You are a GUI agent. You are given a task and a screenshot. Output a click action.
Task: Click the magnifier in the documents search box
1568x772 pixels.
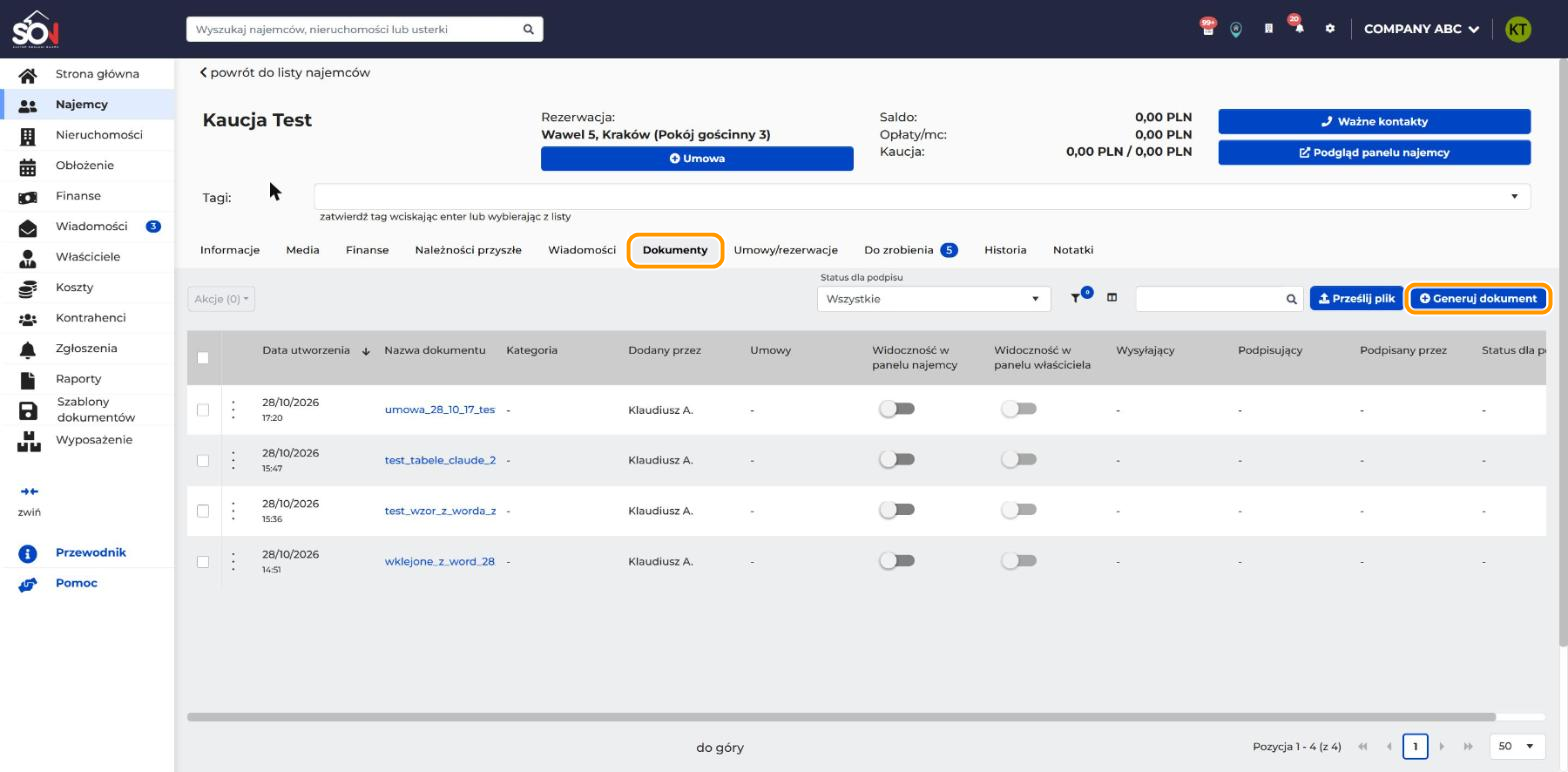(1291, 299)
